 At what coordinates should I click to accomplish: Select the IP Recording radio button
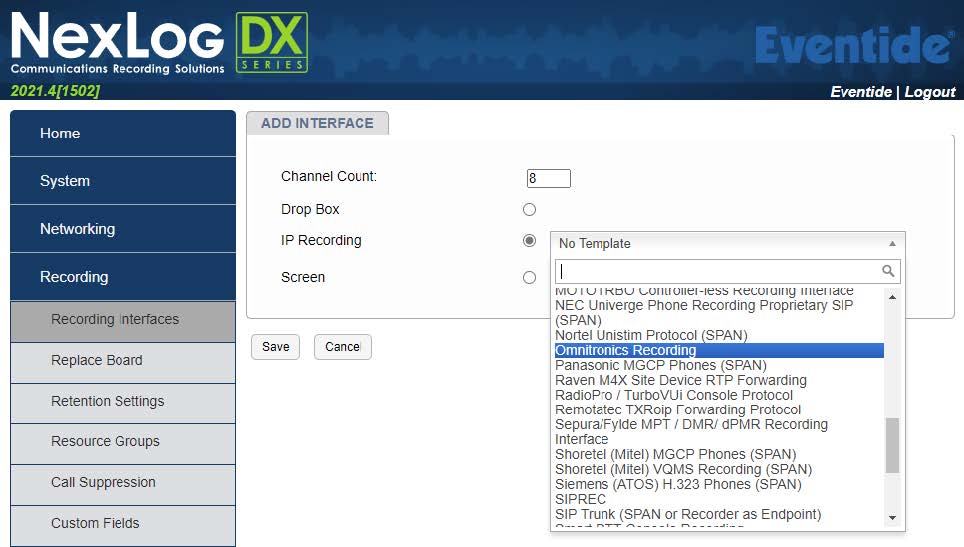529,241
